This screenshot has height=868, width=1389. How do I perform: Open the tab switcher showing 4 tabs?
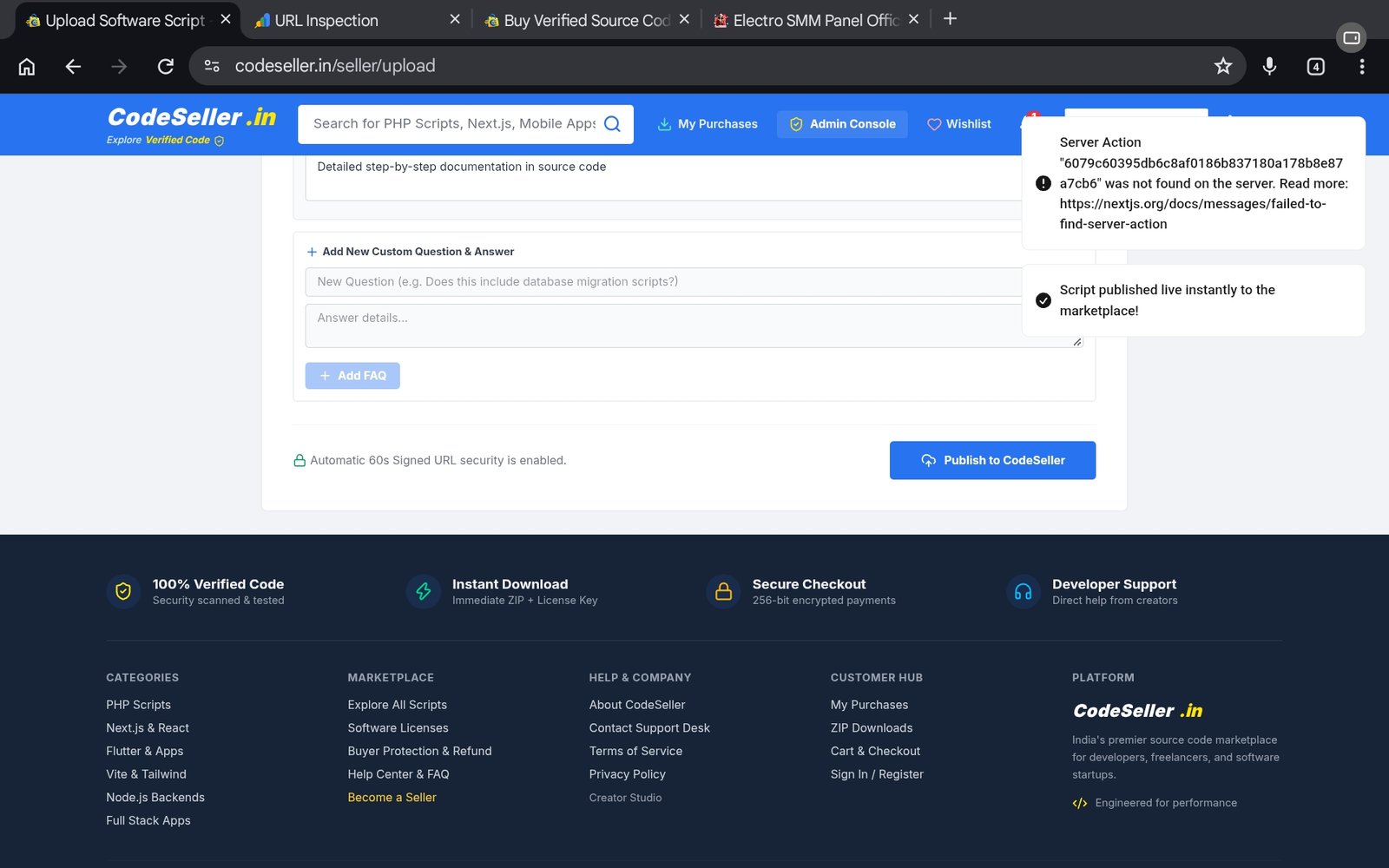point(1315,66)
